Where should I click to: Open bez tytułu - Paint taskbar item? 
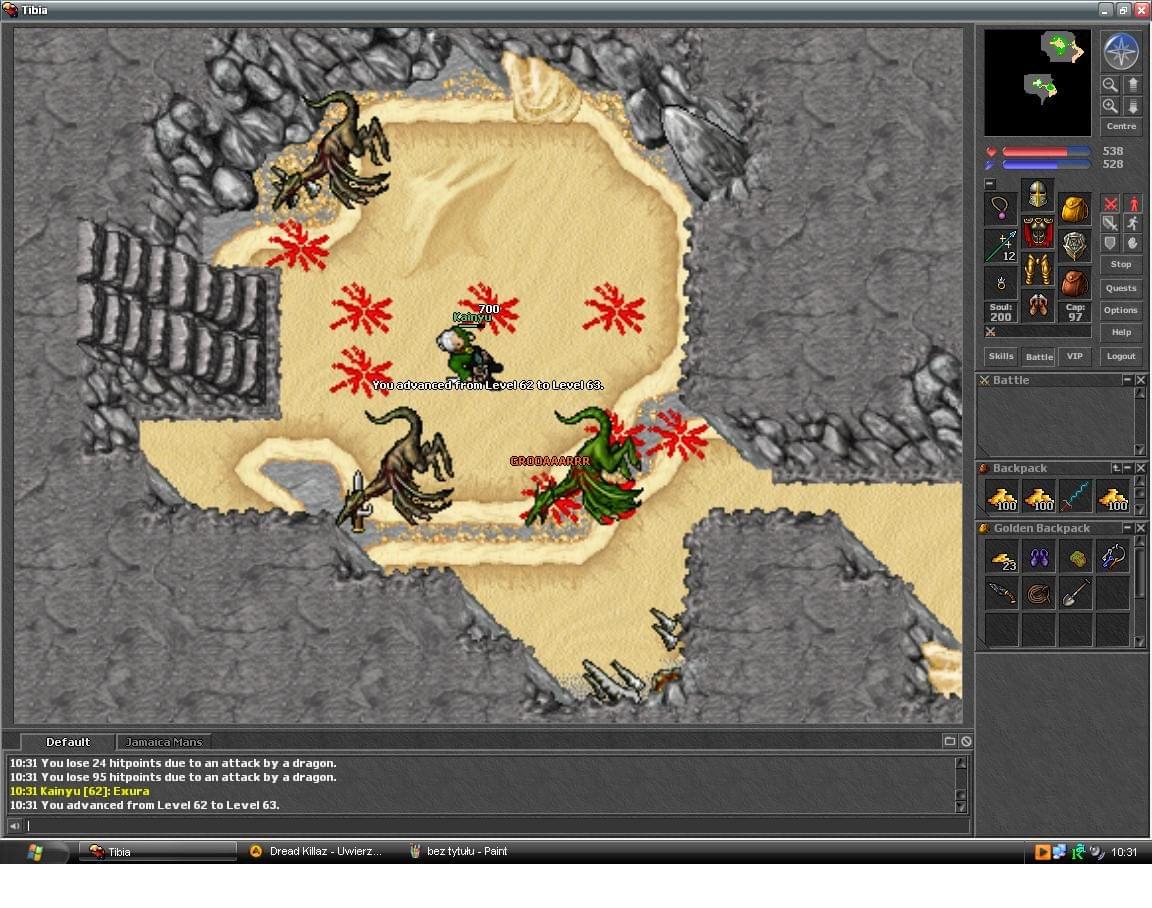click(459, 851)
